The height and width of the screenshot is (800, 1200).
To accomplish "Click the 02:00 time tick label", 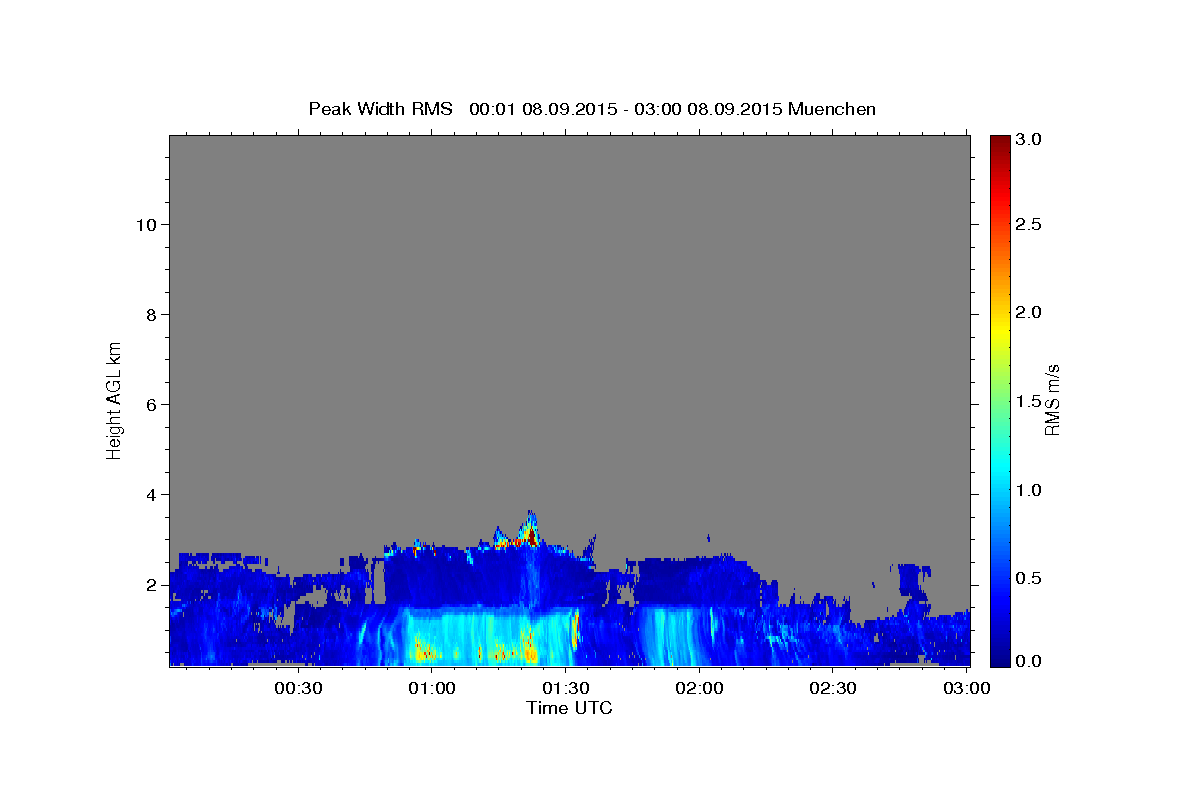I will click(x=699, y=688).
